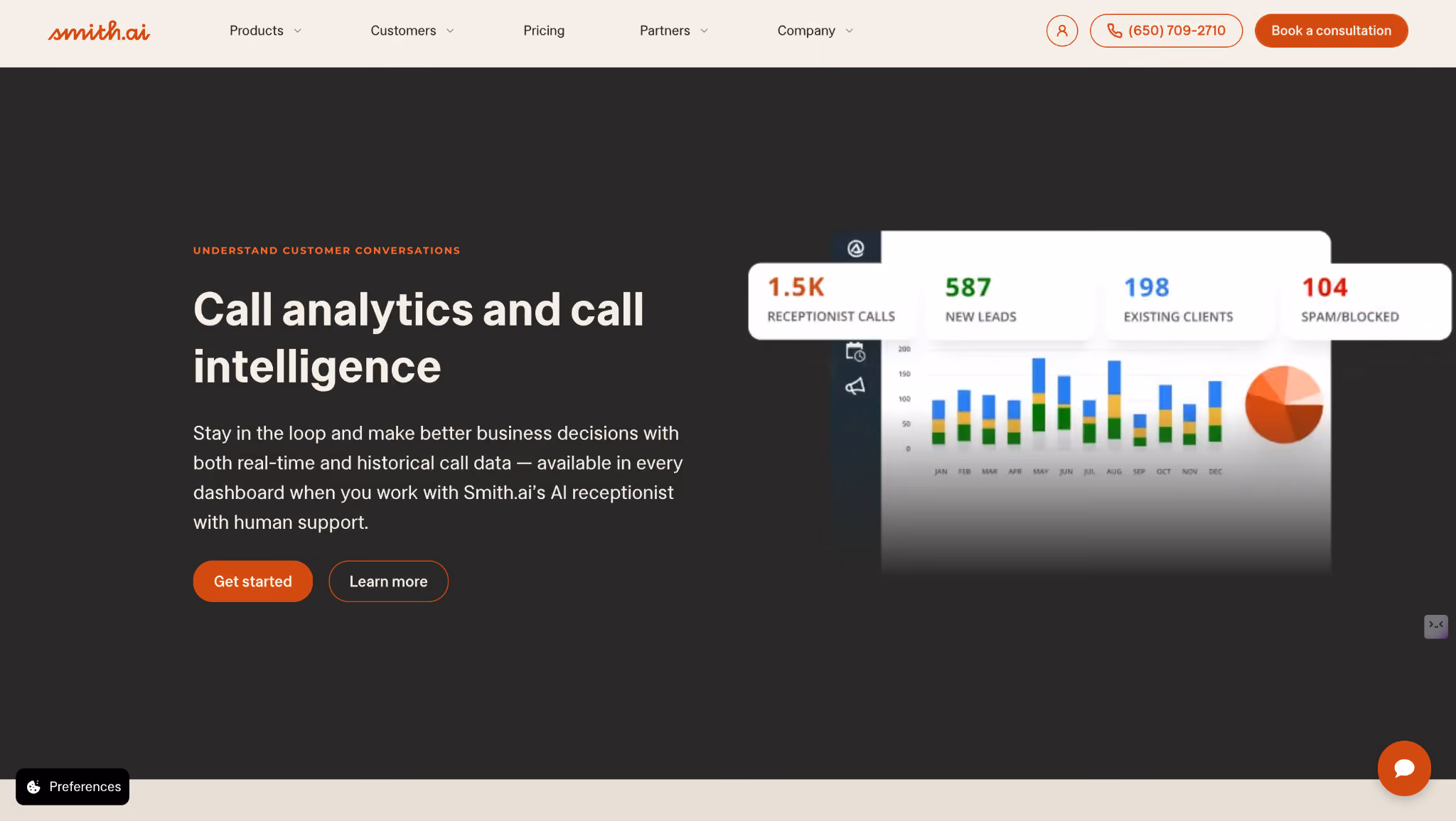Click the JAN label on chart axis
The image size is (1456, 821).
pyautogui.click(x=941, y=471)
